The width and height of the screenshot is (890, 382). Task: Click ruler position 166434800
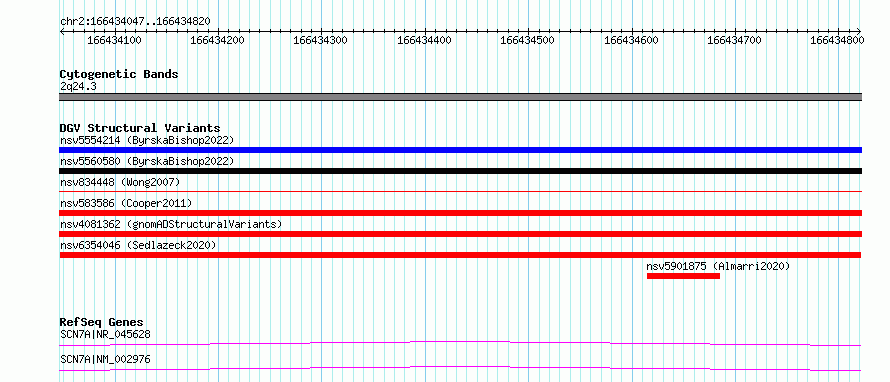[x=837, y=40]
